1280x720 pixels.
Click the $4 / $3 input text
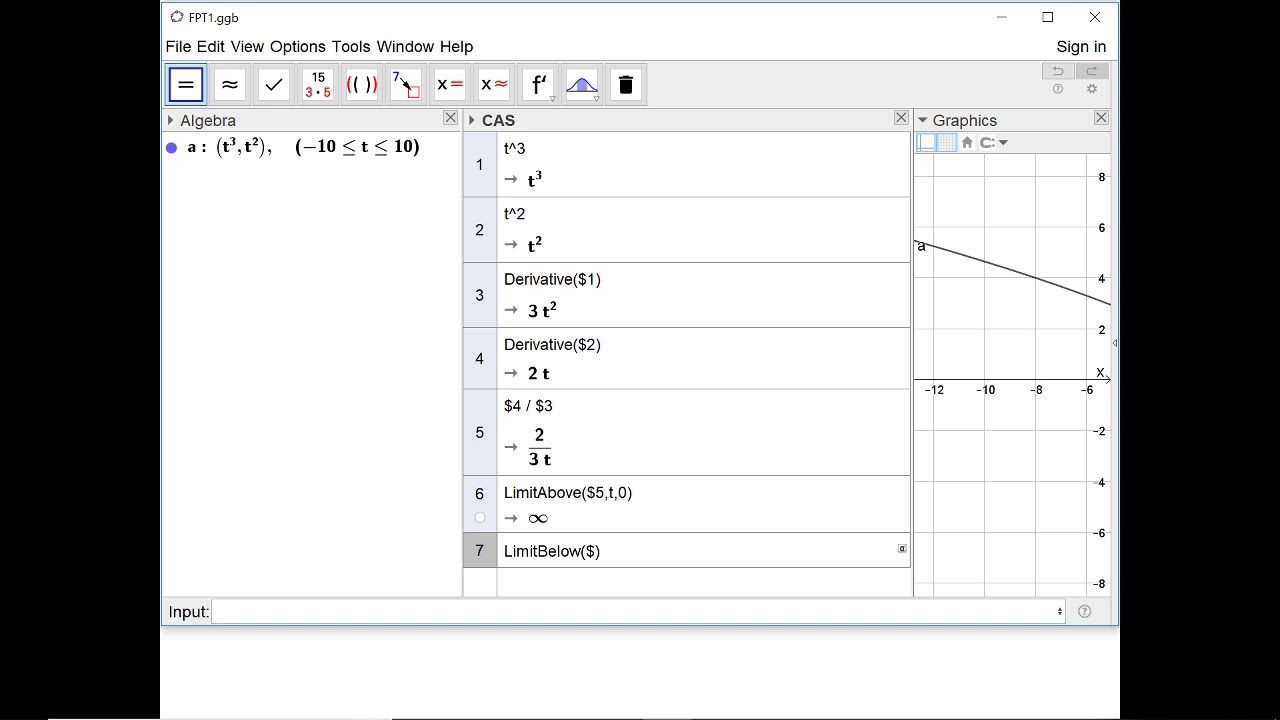click(528, 406)
